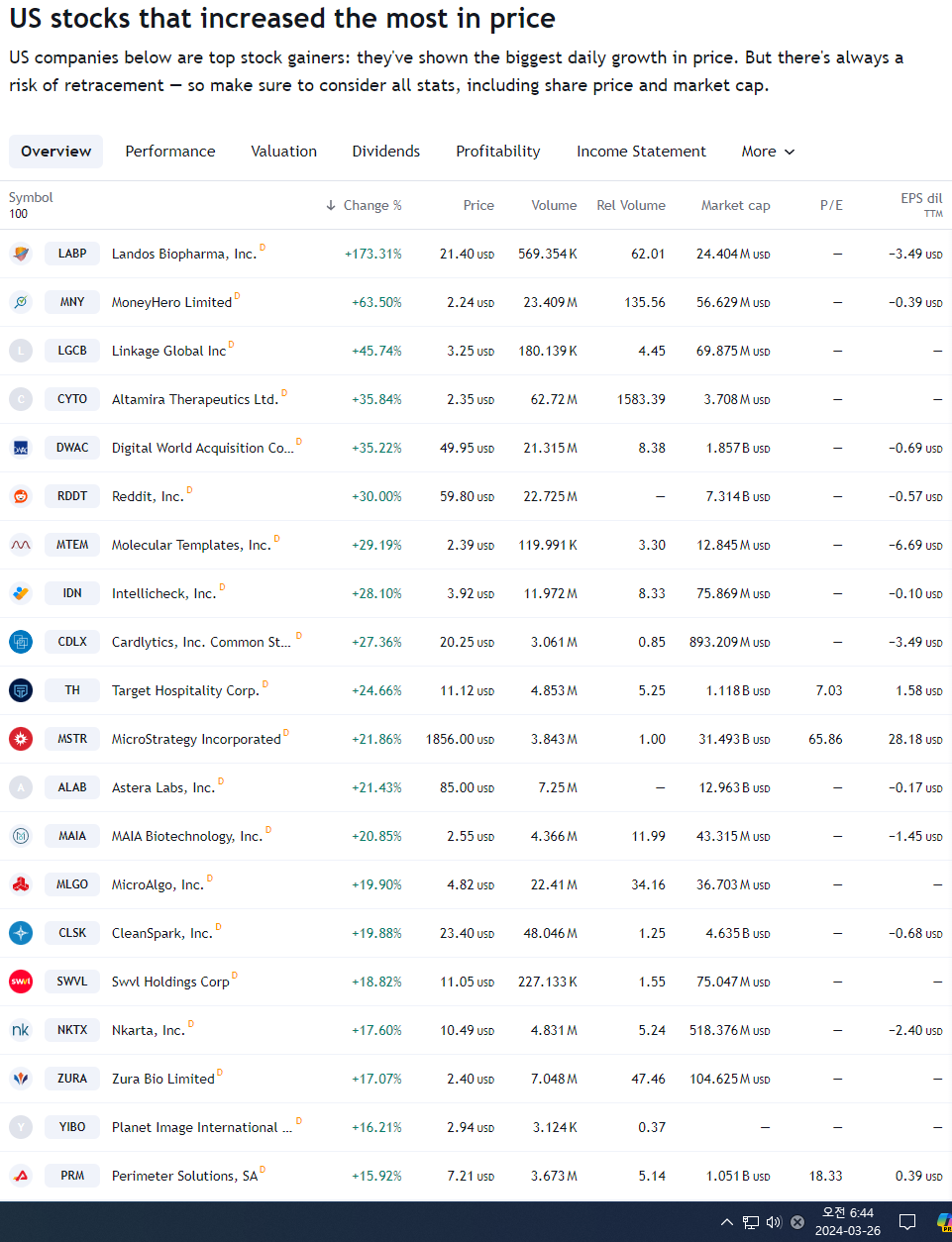Click the Linkage Global Inc logo icon

21,351
